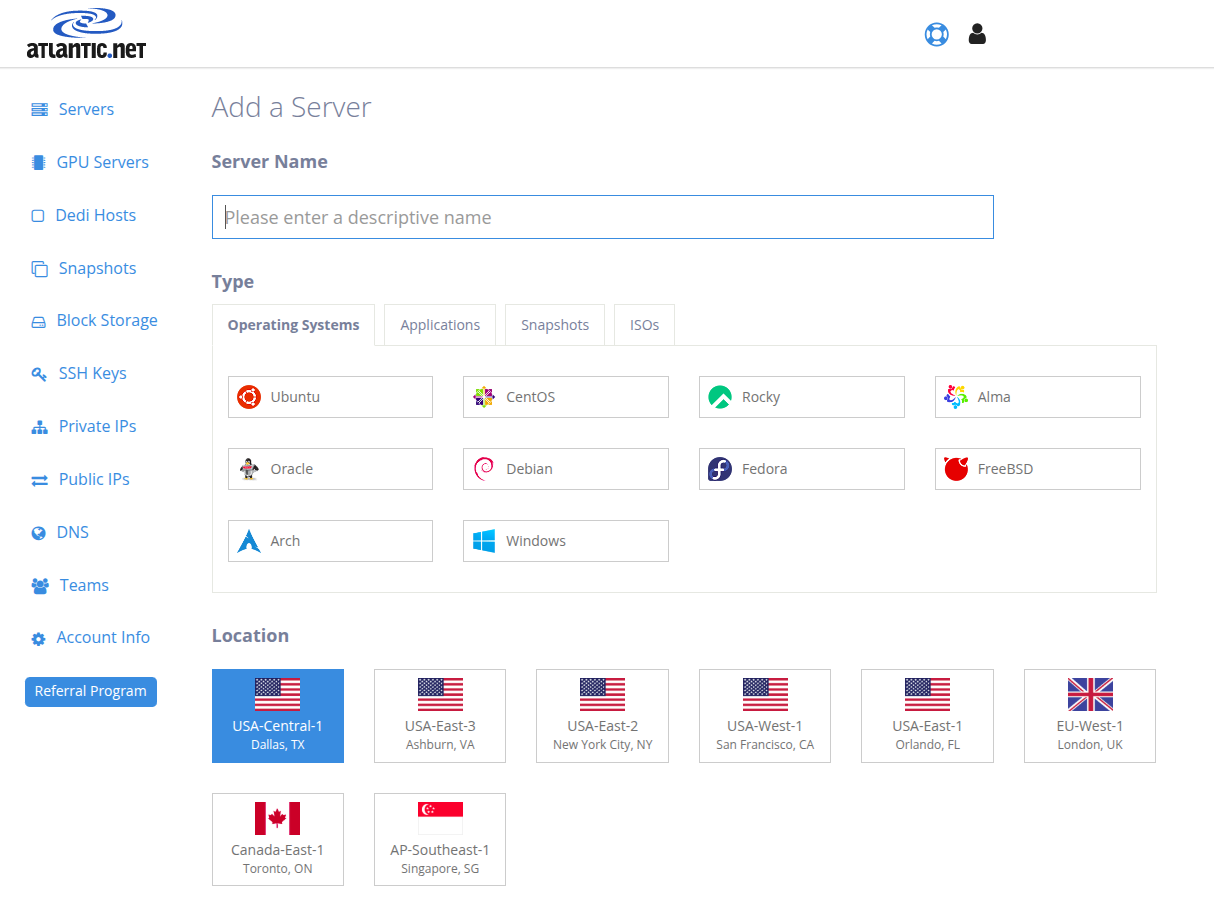Click the Account Info gear icon
Image resolution: width=1214 pixels, height=924 pixels.
click(x=39, y=639)
